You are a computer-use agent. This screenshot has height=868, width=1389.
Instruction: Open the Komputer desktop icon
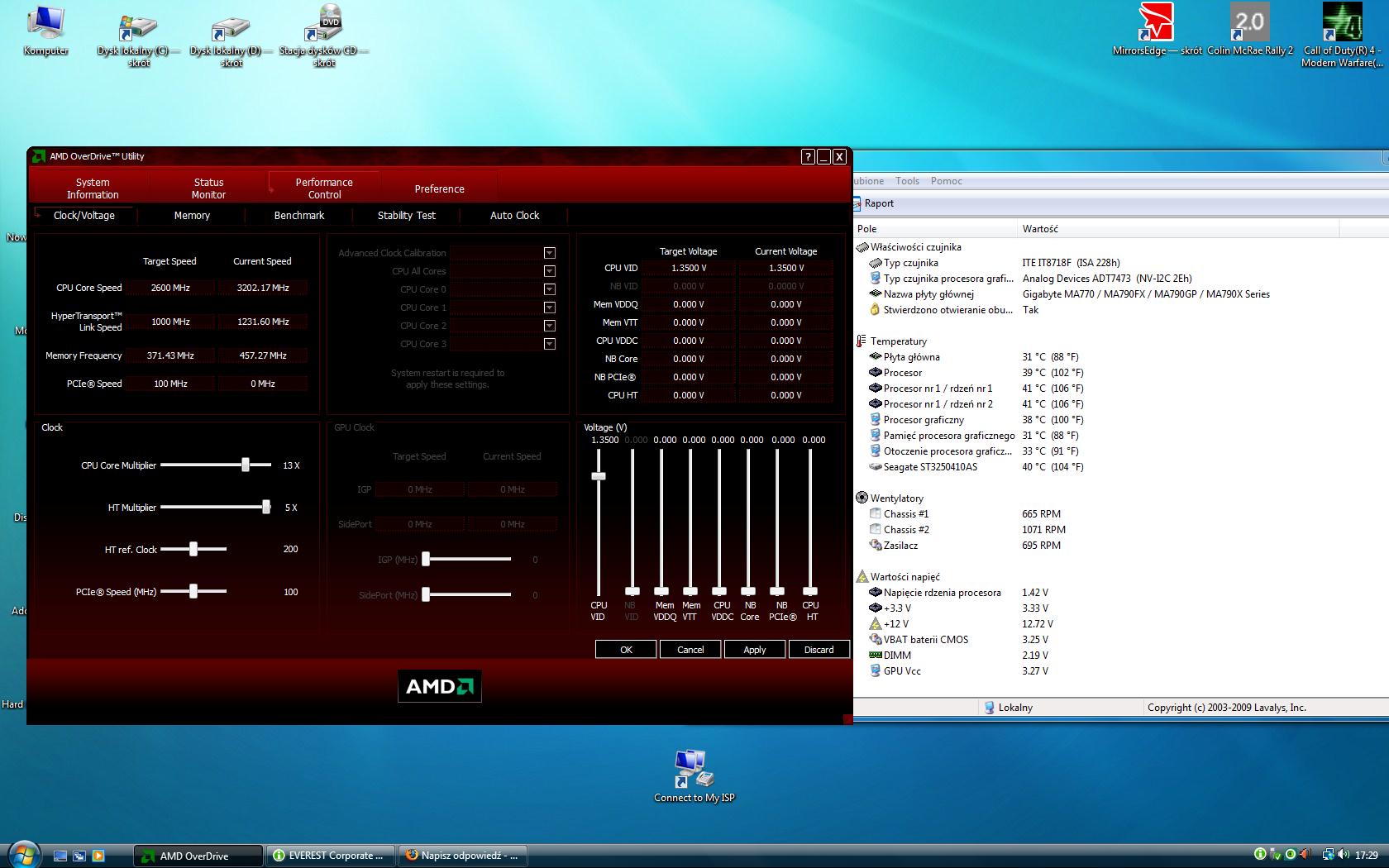[x=45, y=29]
